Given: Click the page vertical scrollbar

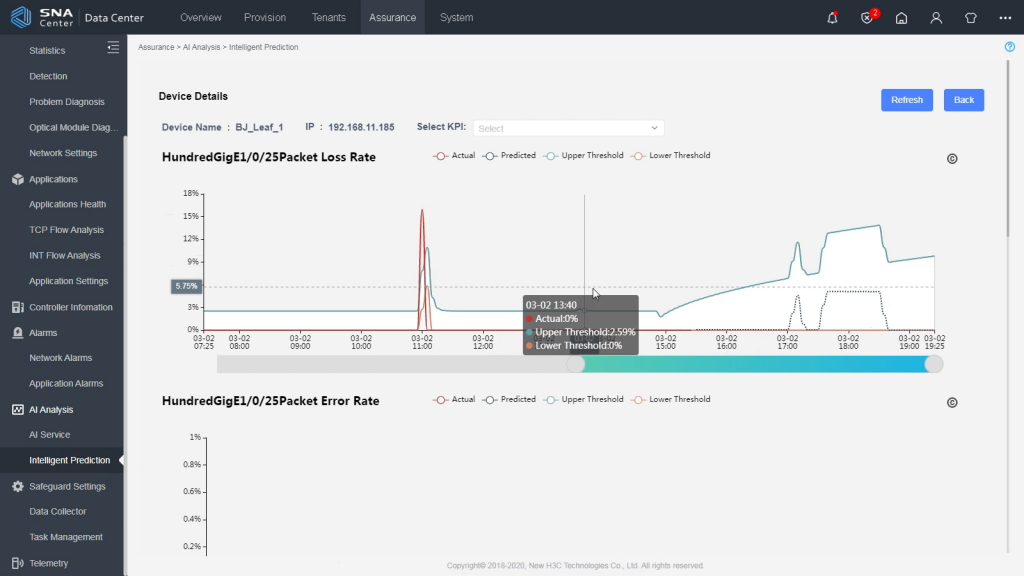Looking at the screenshot, I should pos(1010,148).
